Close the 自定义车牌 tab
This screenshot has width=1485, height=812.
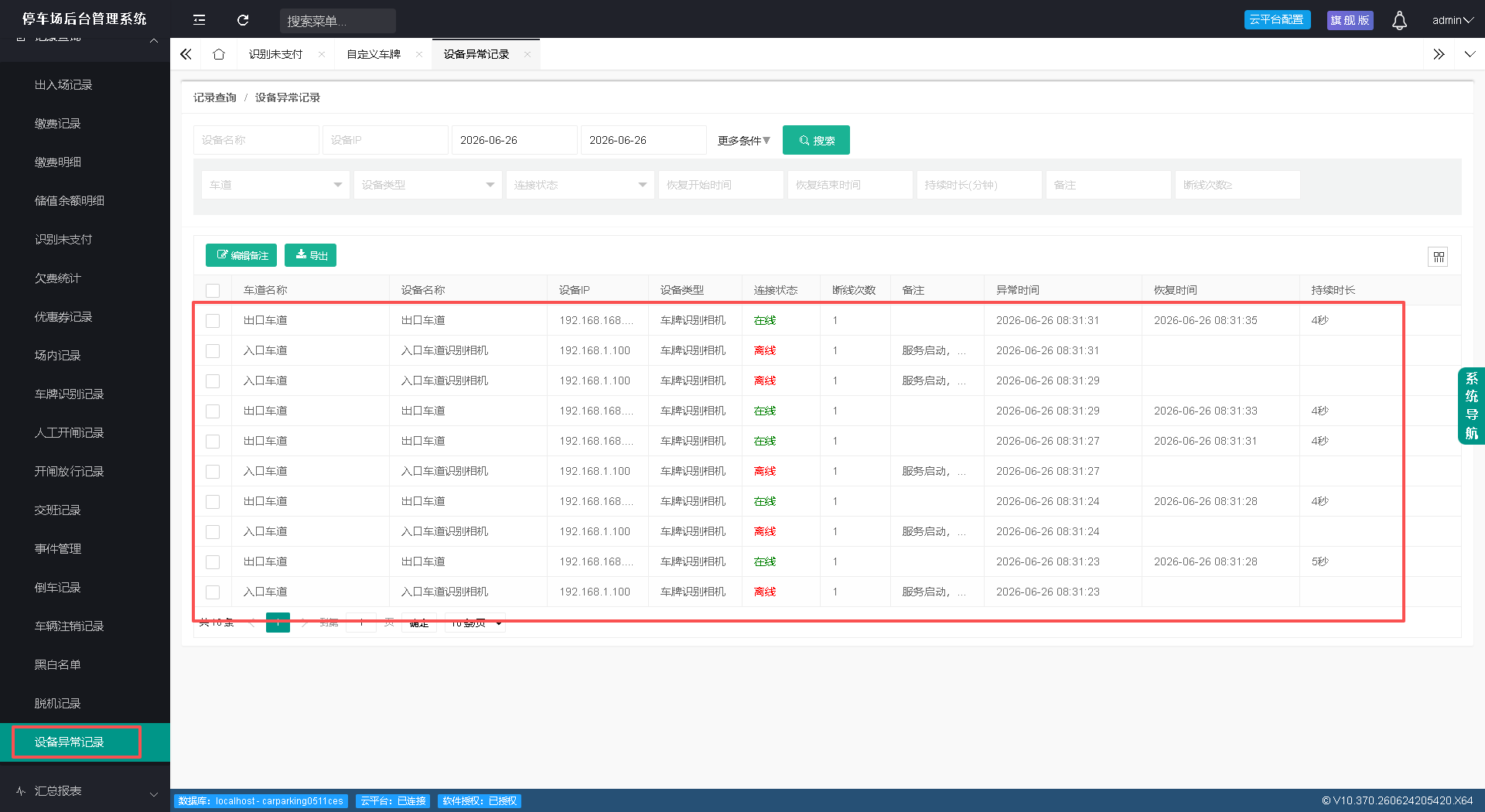coord(419,54)
